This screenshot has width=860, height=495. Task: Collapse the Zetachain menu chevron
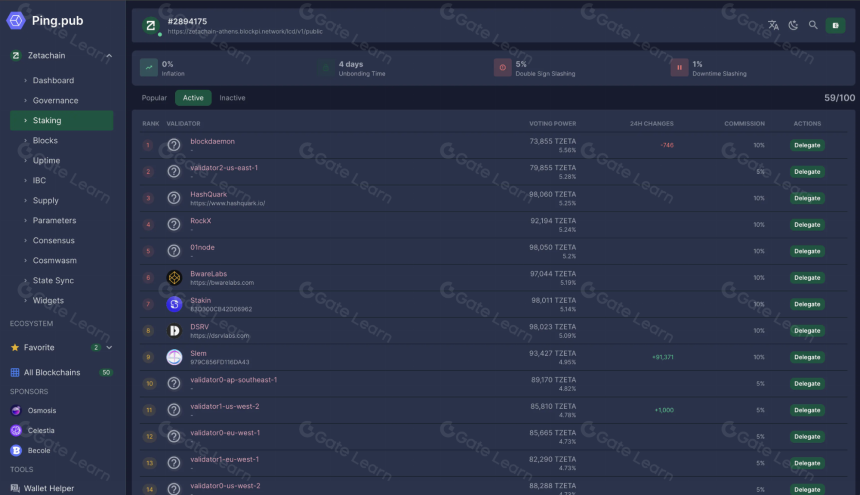(109, 55)
